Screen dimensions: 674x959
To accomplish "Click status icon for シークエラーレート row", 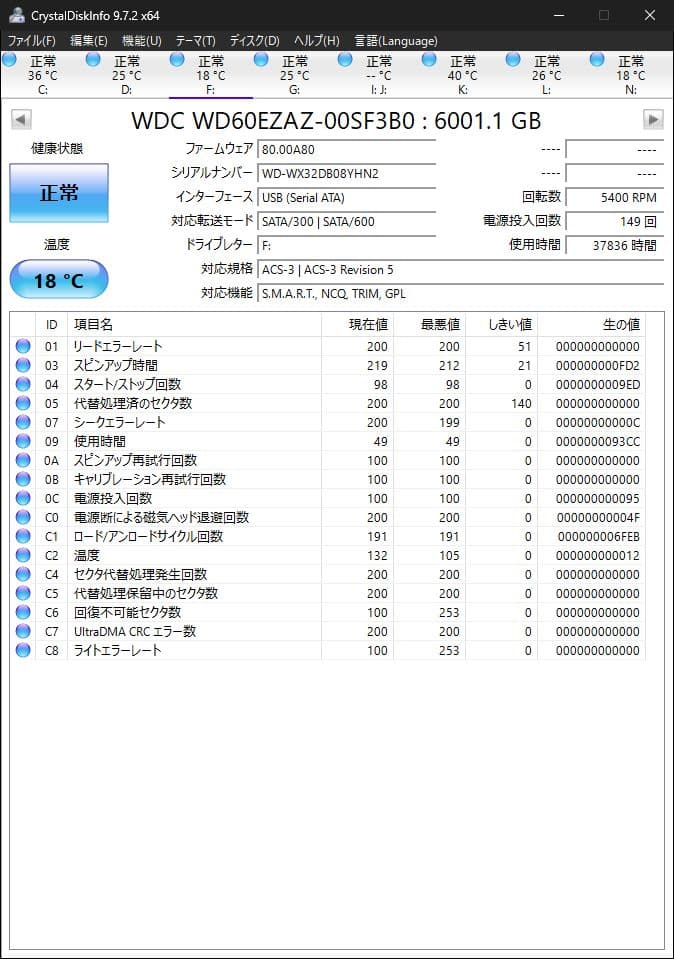I will (23, 422).
